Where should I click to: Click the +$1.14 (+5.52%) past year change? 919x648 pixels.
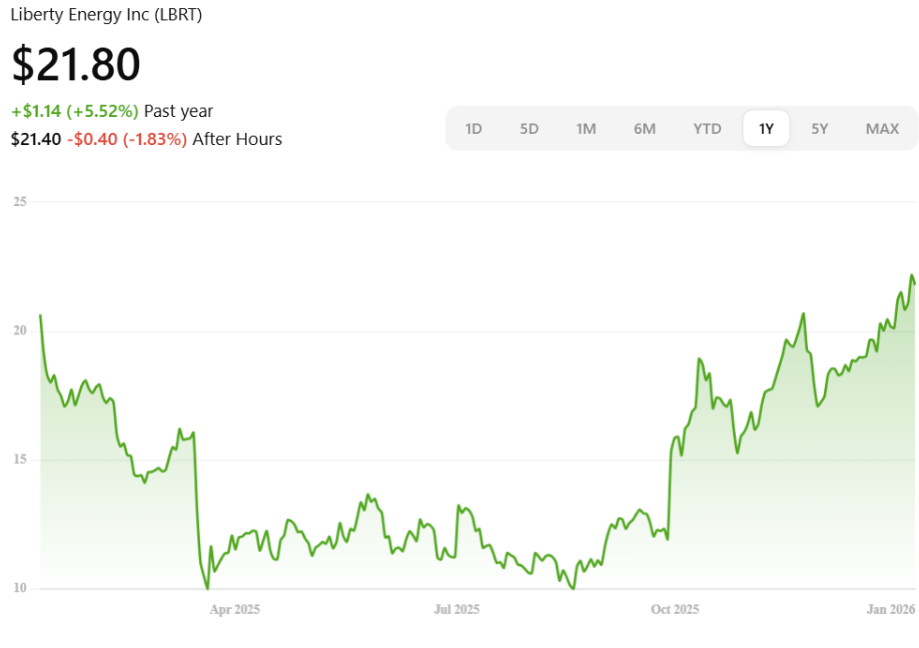coord(75,111)
